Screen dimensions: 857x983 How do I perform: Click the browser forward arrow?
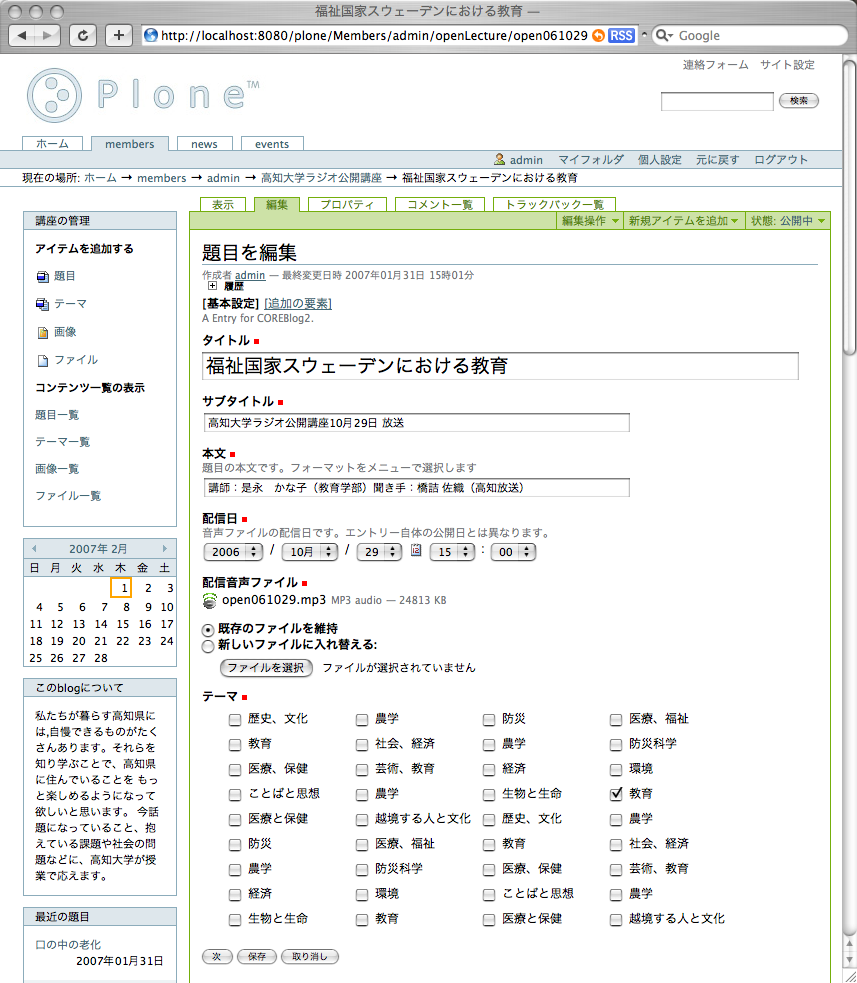pyautogui.click(x=48, y=36)
